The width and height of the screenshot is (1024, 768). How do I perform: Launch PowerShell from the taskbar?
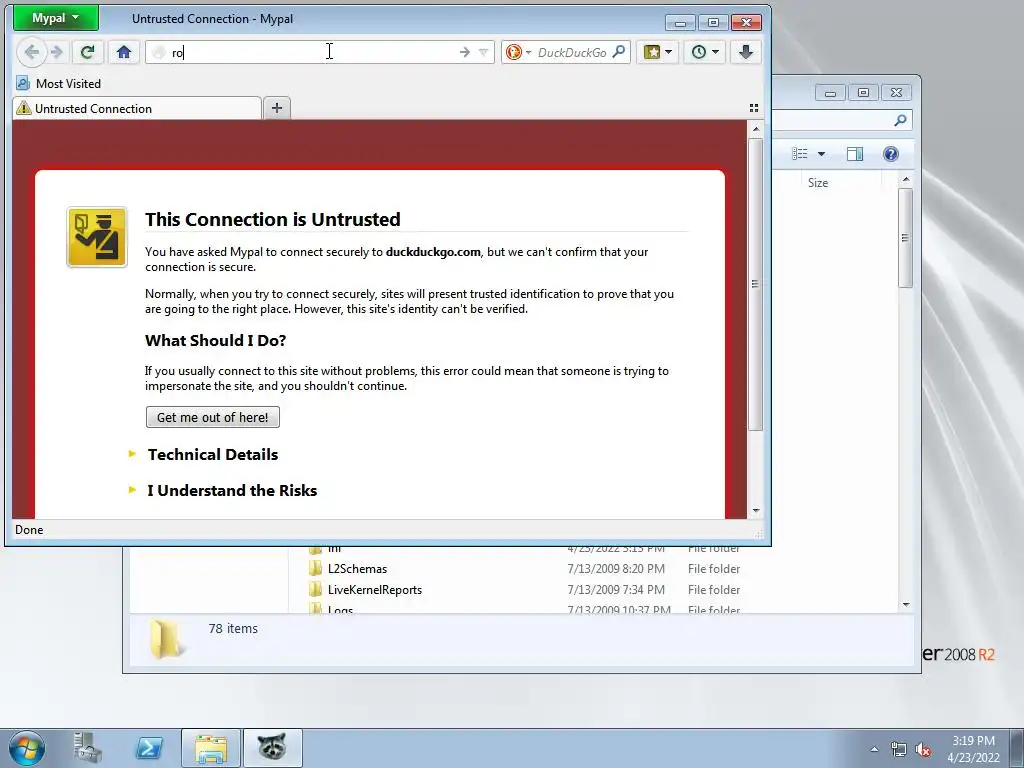click(x=149, y=748)
